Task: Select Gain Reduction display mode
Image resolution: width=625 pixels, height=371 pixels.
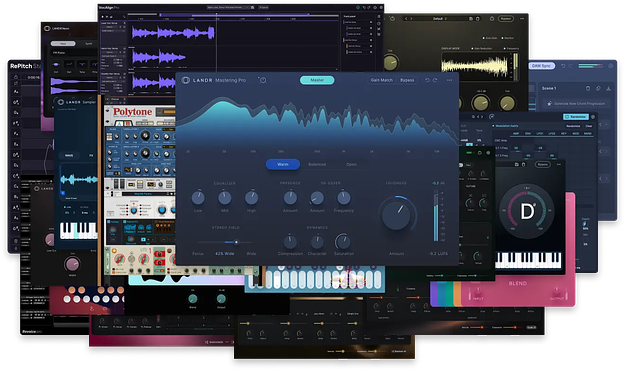Action: 482,49
